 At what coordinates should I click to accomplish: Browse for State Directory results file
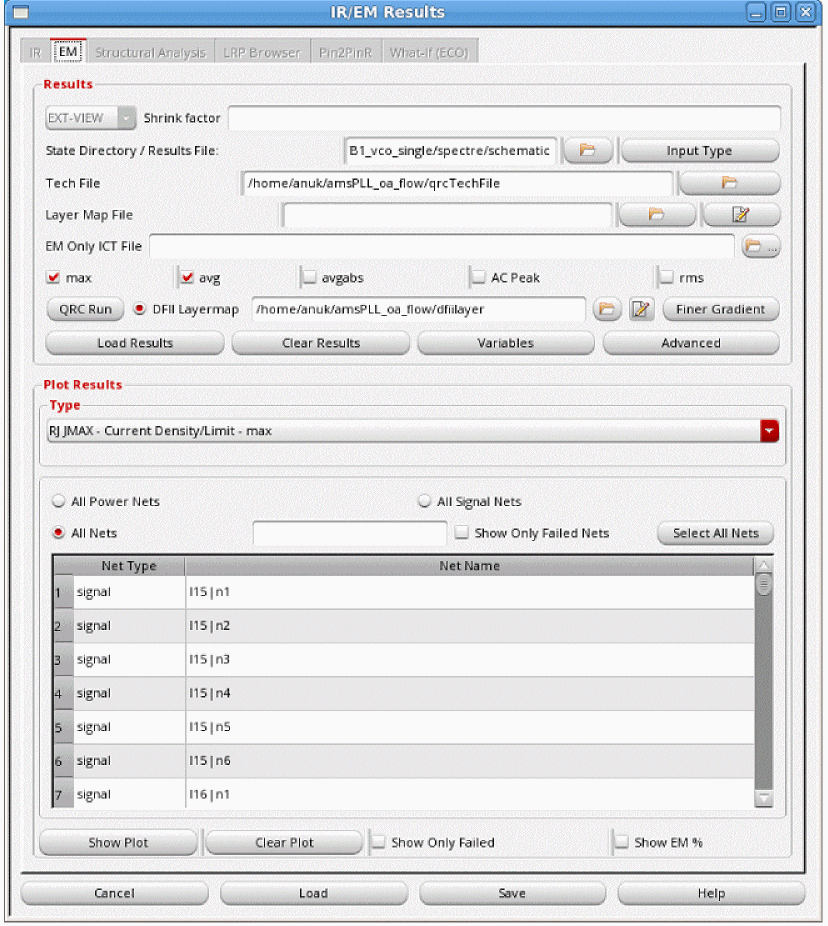(588, 151)
